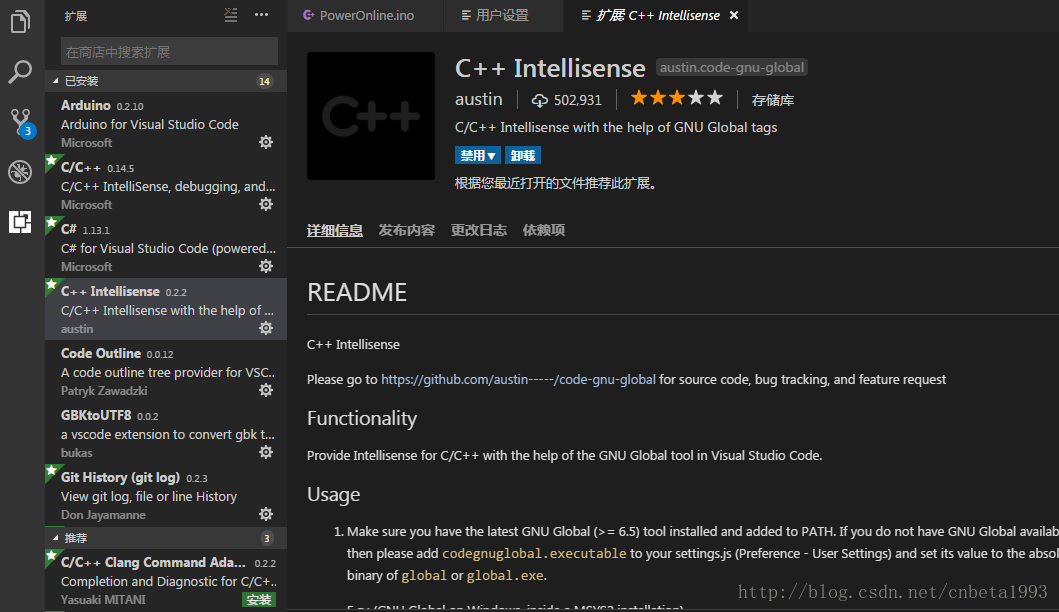Click the Functionality heading
Screen dimensions: 1059x612
362,419
